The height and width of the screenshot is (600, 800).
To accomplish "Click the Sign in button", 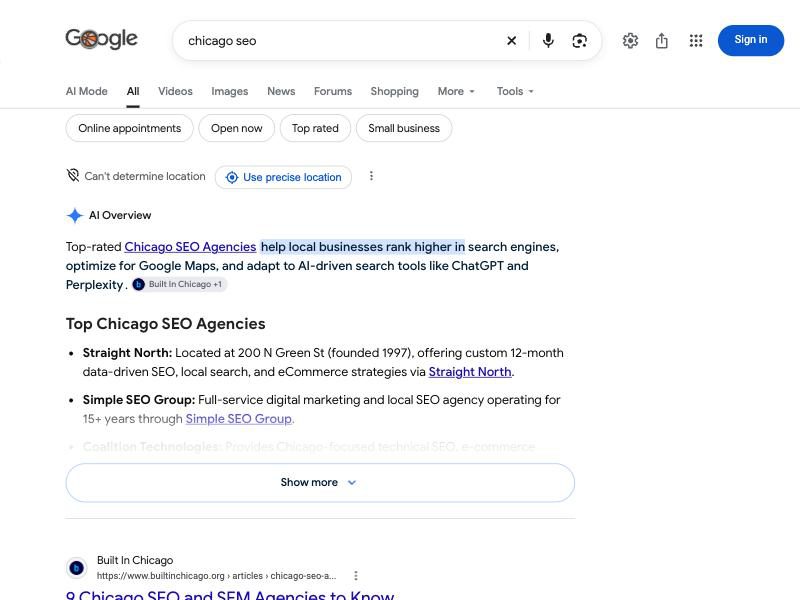I will pos(751,40).
